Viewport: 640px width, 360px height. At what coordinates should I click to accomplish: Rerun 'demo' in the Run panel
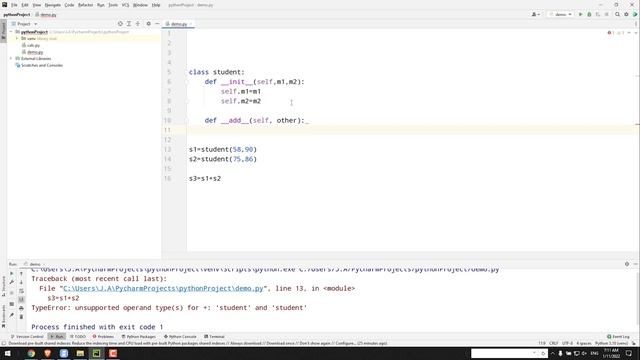click(11, 273)
